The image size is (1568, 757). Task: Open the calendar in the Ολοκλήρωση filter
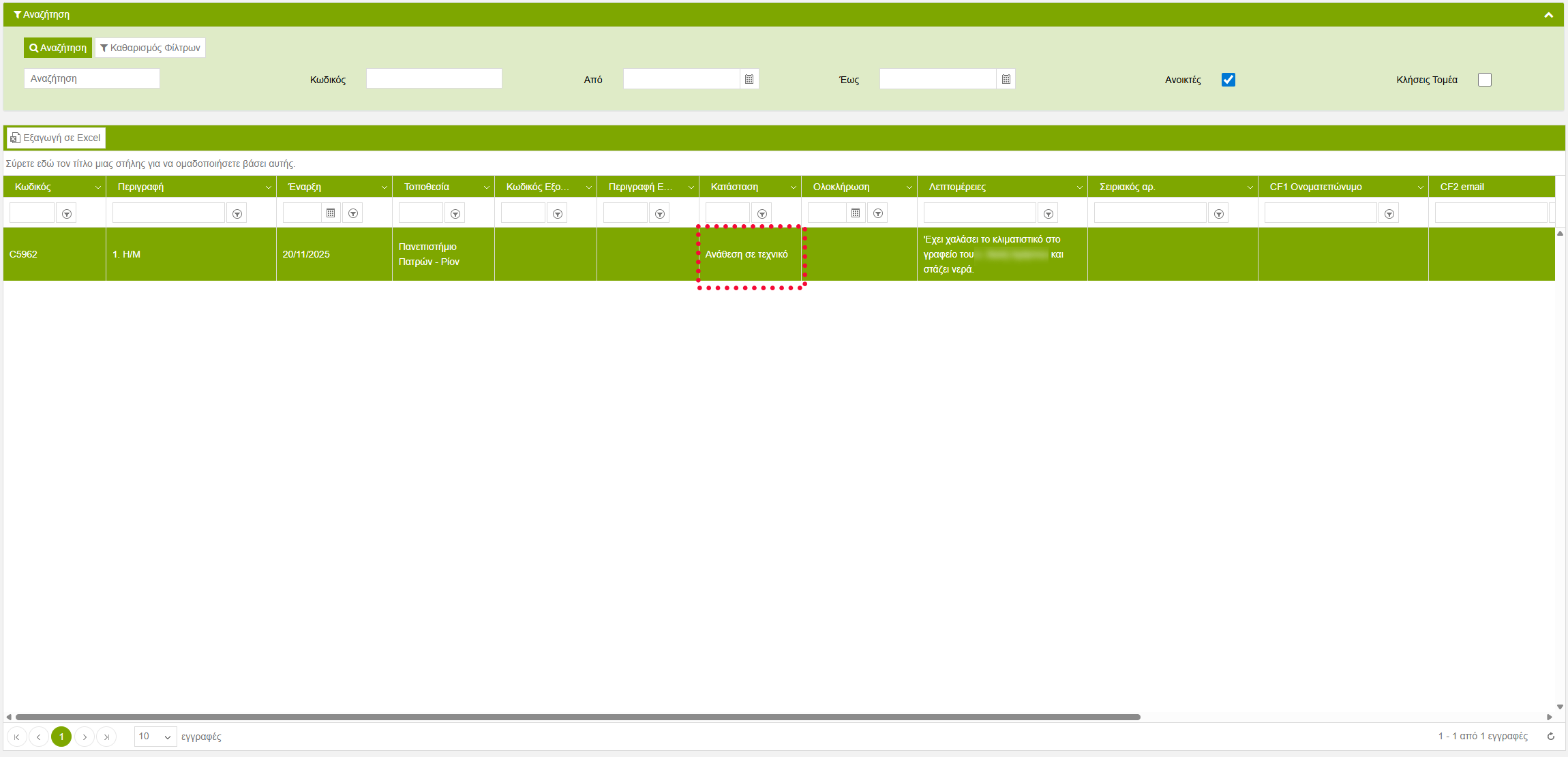[x=856, y=213]
